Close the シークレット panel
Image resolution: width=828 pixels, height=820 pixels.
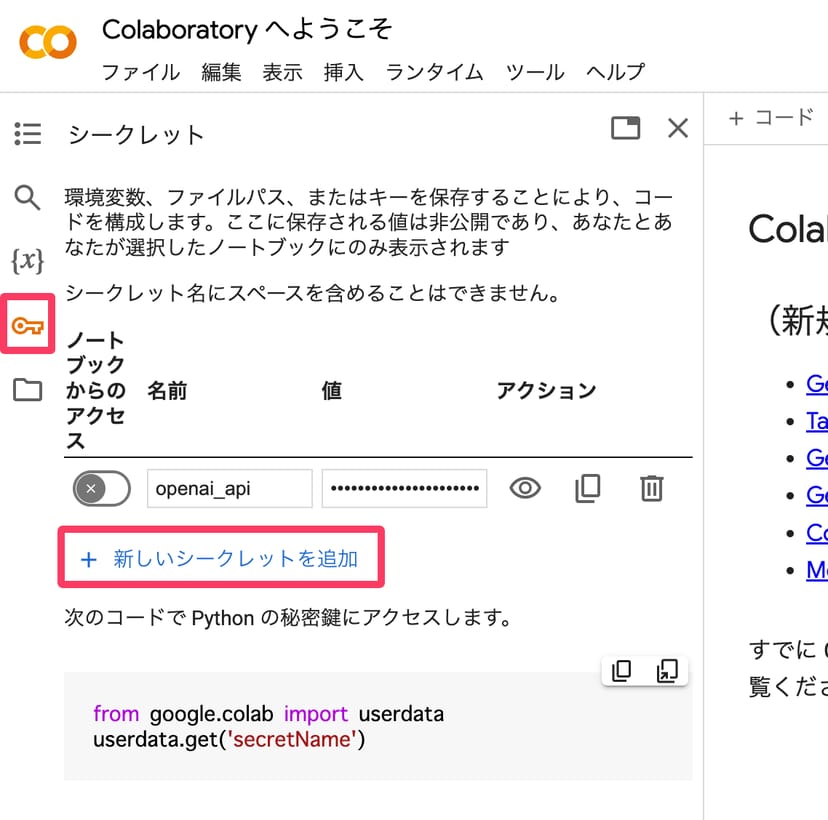678,128
